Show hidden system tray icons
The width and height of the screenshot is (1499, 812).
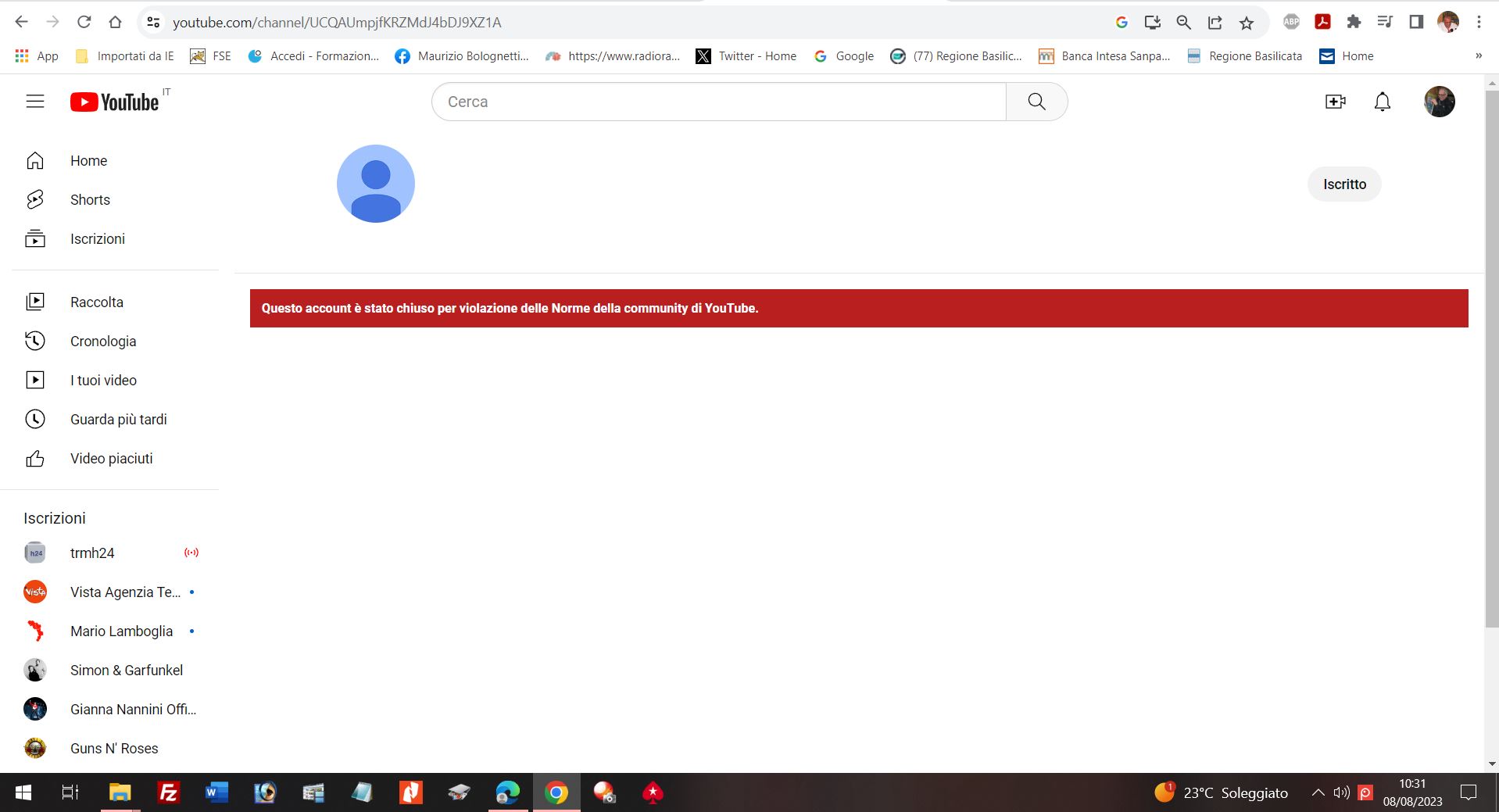click(1318, 792)
